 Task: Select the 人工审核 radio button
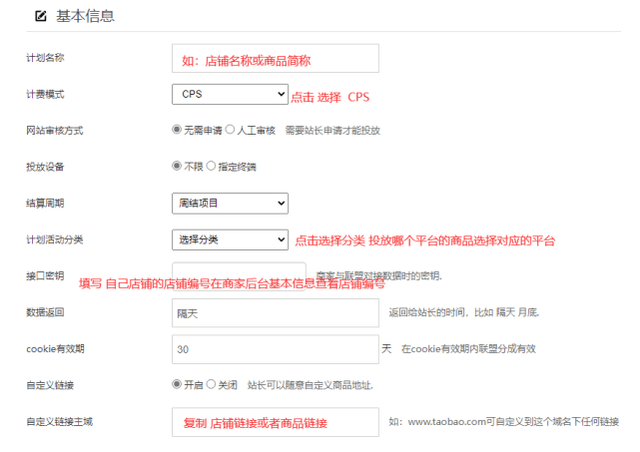tap(230, 130)
